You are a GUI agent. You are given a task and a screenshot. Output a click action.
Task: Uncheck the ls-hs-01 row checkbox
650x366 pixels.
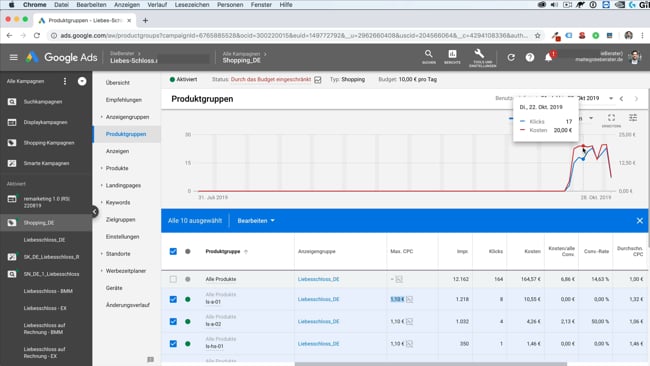point(173,344)
